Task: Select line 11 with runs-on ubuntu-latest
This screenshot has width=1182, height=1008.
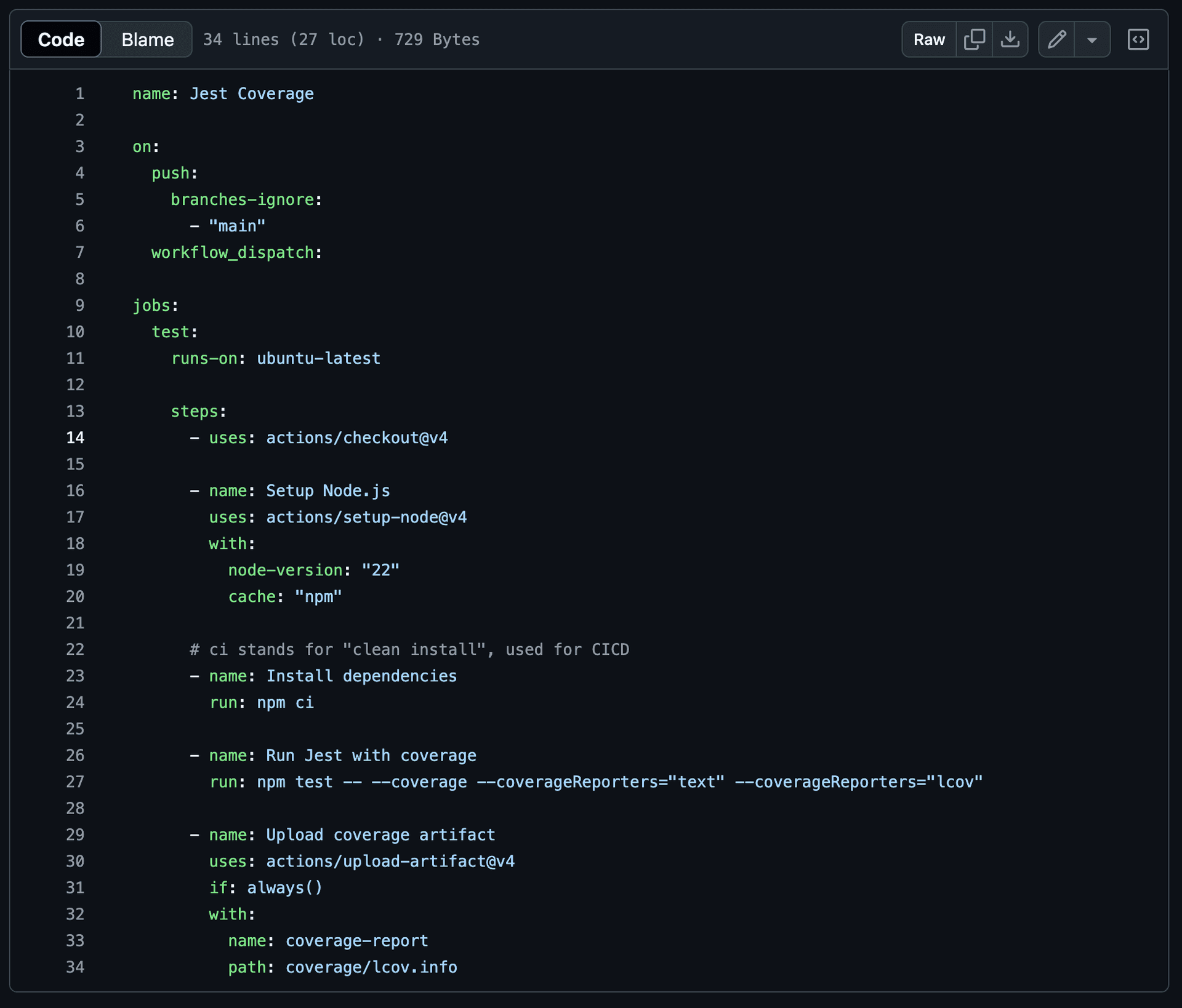Action: (x=75, y=358)
